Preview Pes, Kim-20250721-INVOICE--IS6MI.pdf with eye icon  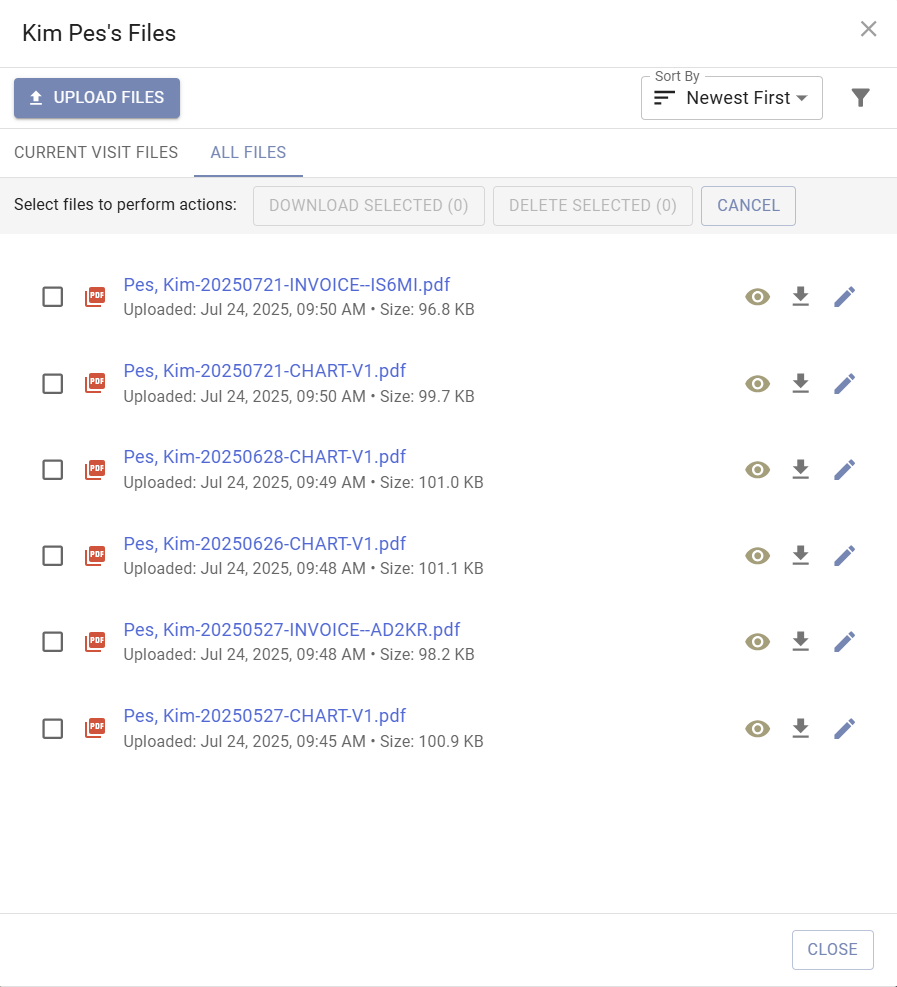click(757, 296)
